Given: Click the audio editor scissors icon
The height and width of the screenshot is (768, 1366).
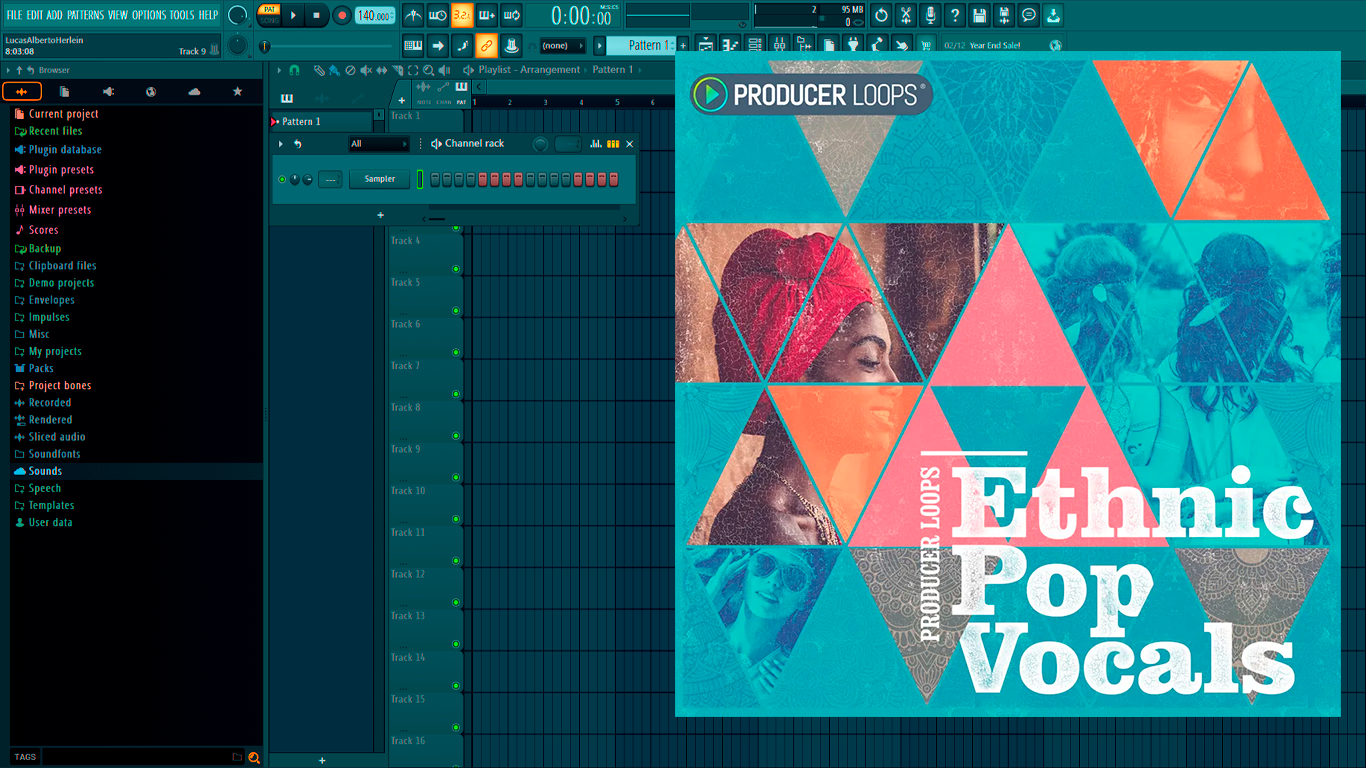Looking at the screenshot, I should (x=906, y=15).
